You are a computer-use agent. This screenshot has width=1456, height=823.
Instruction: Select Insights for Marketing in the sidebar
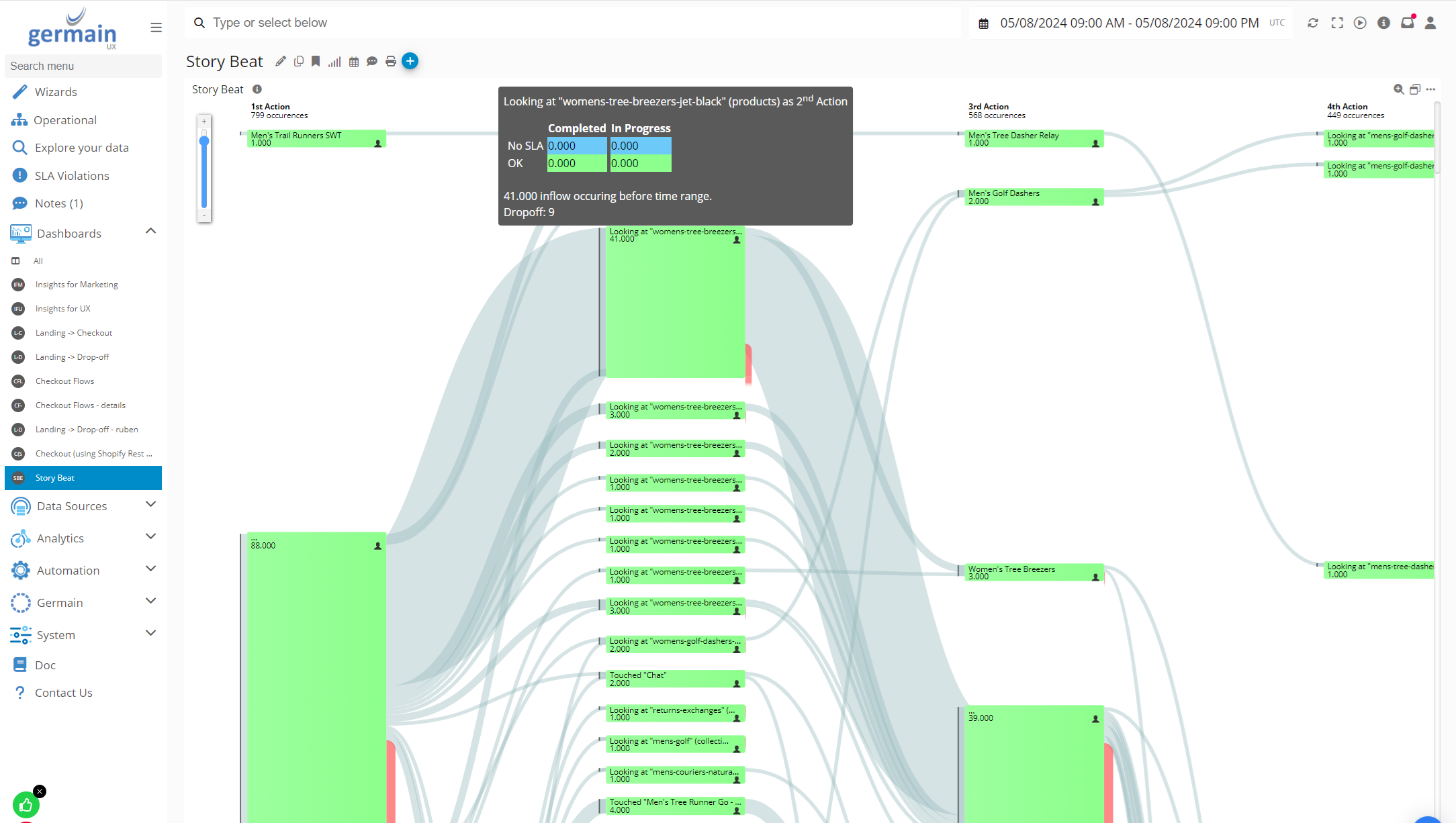pyautogui.click(x=75, y=284)
